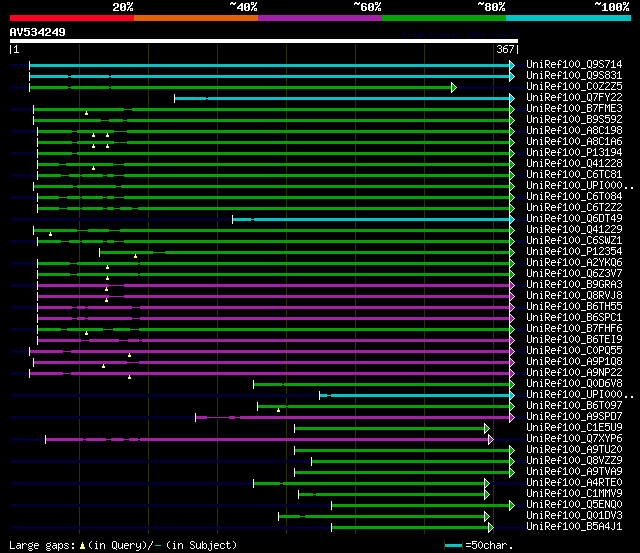Select the UniRef100_C1E5U9 label
The image size is (640, 553).
tap(574, 428)
